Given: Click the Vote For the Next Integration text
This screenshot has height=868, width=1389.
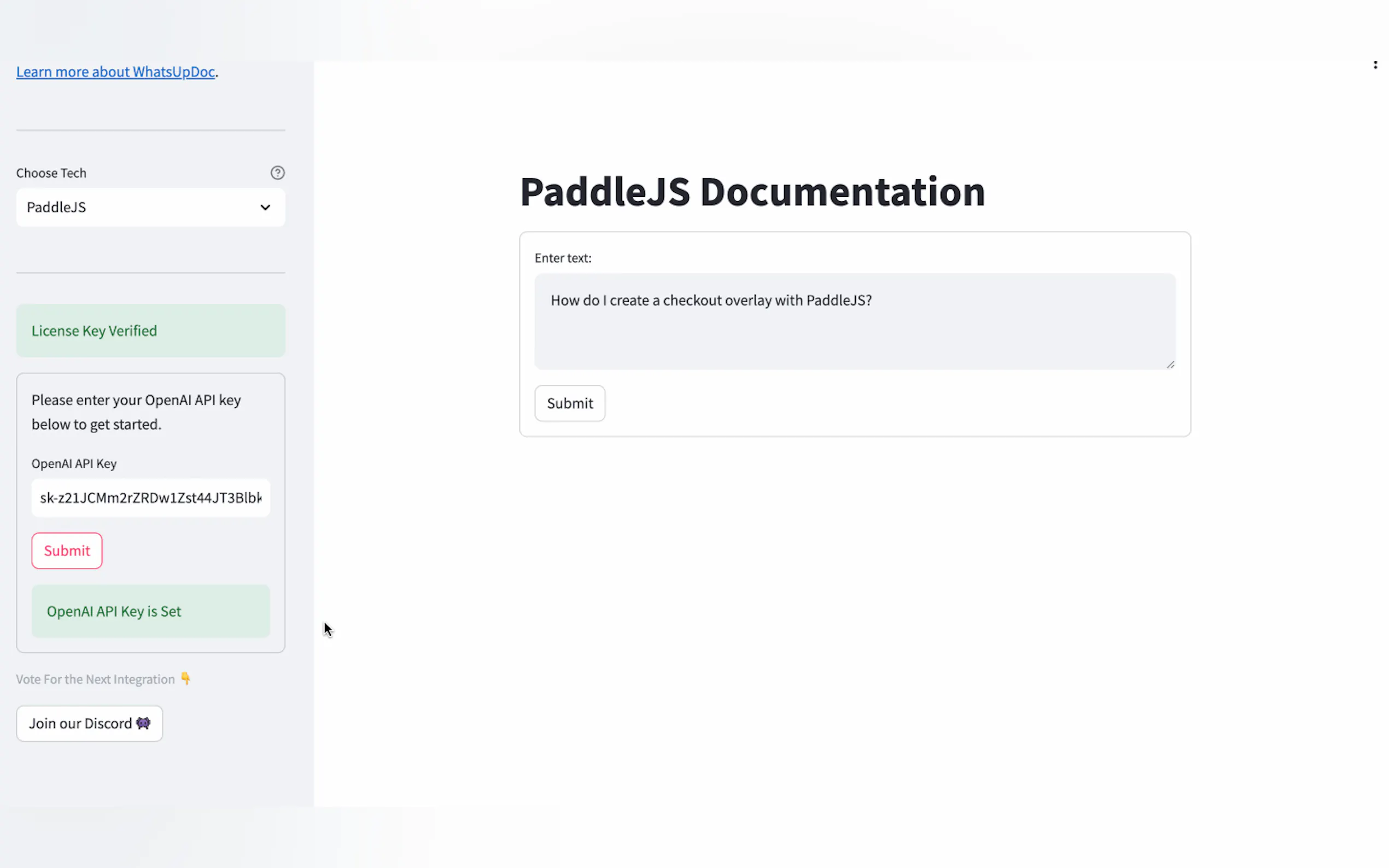Looking at the screenshot, I should point(95,679).
